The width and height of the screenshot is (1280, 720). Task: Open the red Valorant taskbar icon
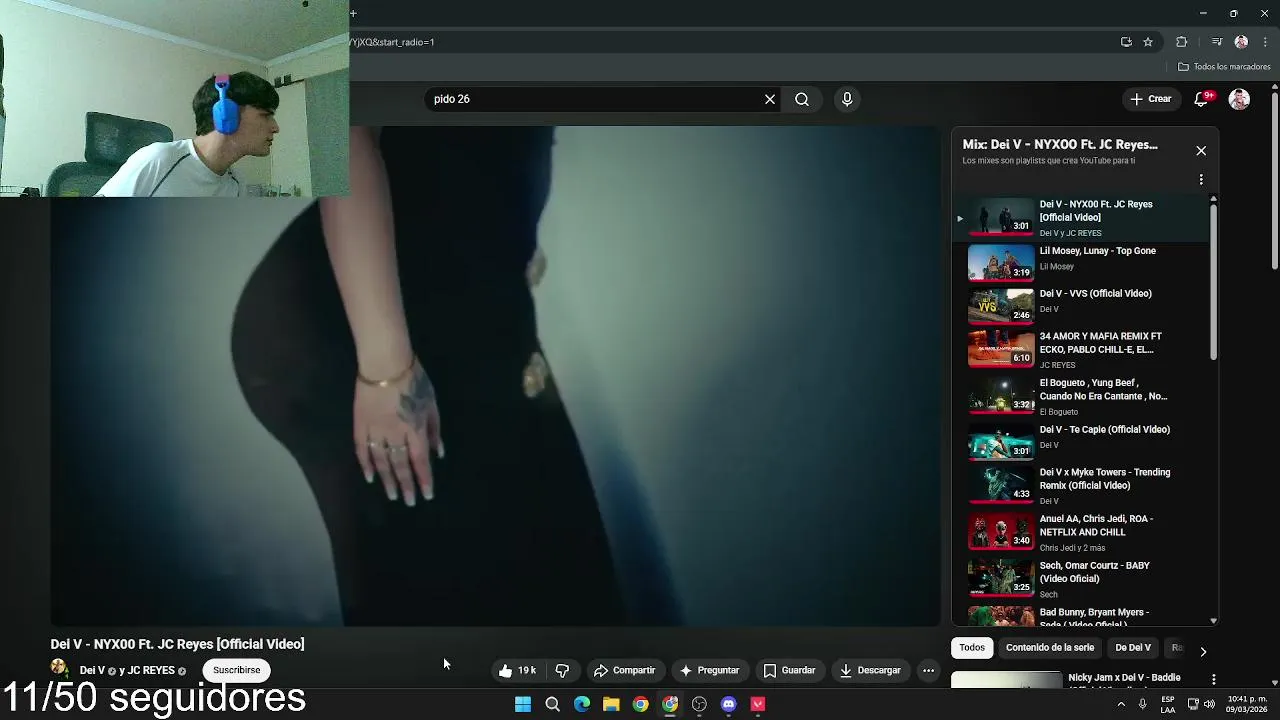click(758, 704)
